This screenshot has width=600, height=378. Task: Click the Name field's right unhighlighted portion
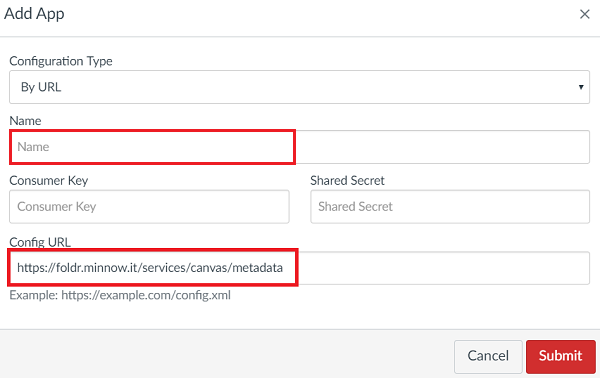pos(443,147)
